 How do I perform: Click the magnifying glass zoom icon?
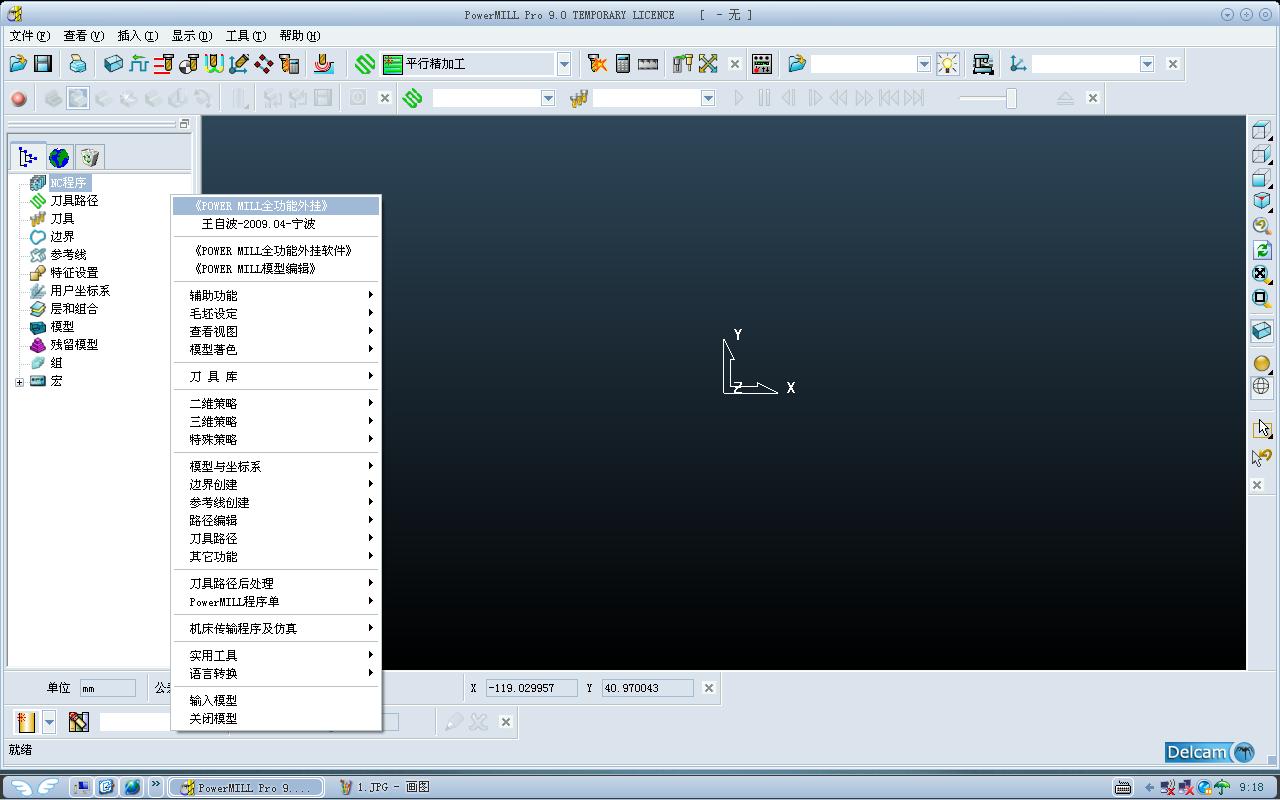[x=1261, y=226]
